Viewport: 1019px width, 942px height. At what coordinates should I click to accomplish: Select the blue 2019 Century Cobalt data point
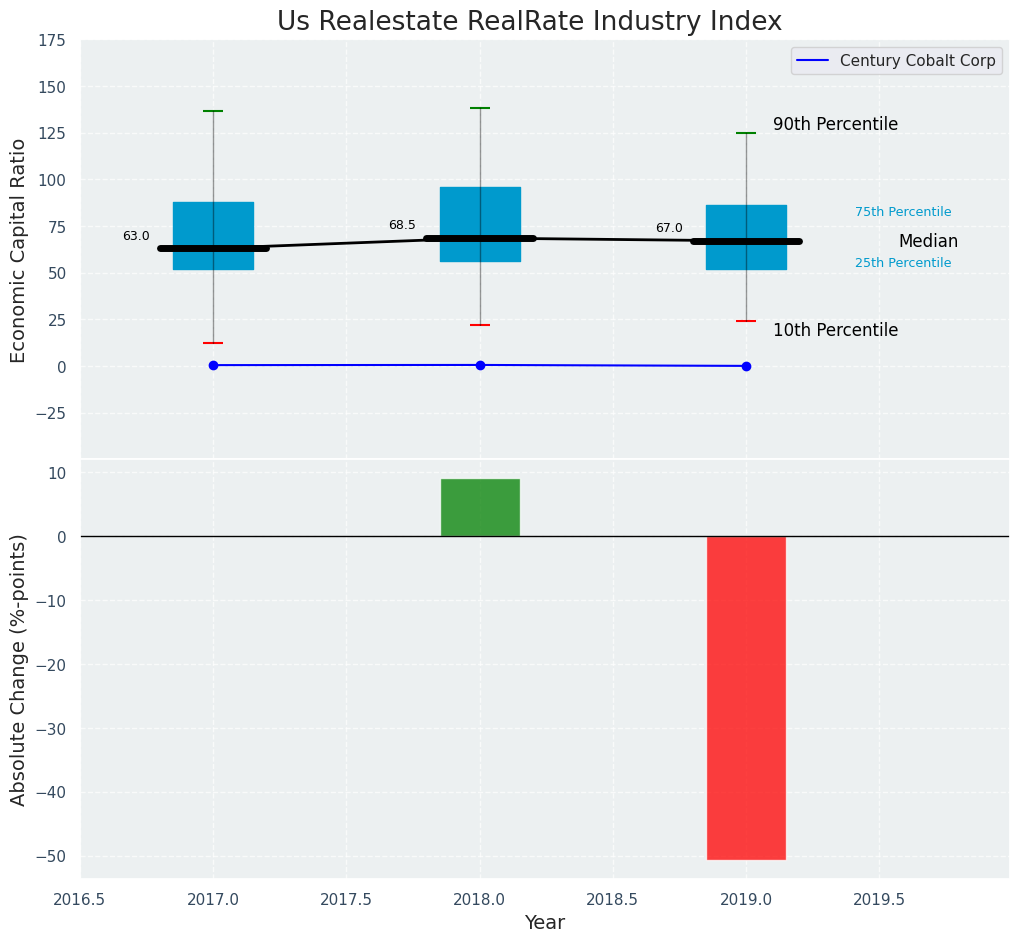point(746,366)
